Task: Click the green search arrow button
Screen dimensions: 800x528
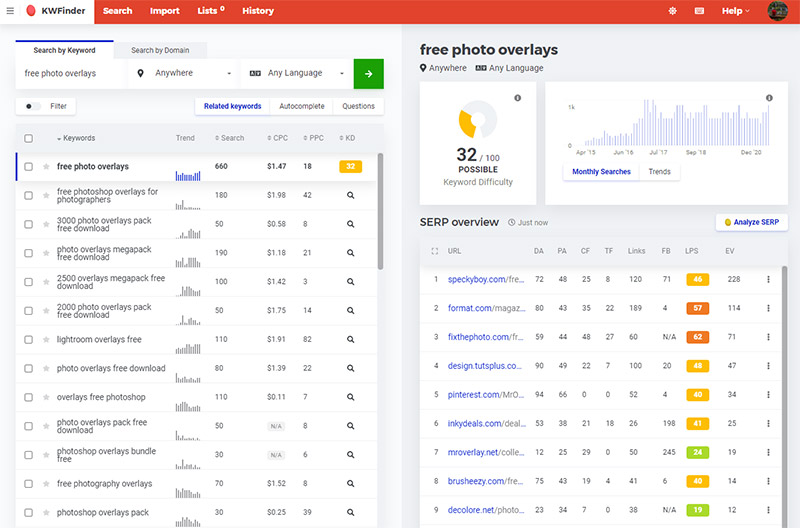Action: pyautogui.click(x=368, y=74)
